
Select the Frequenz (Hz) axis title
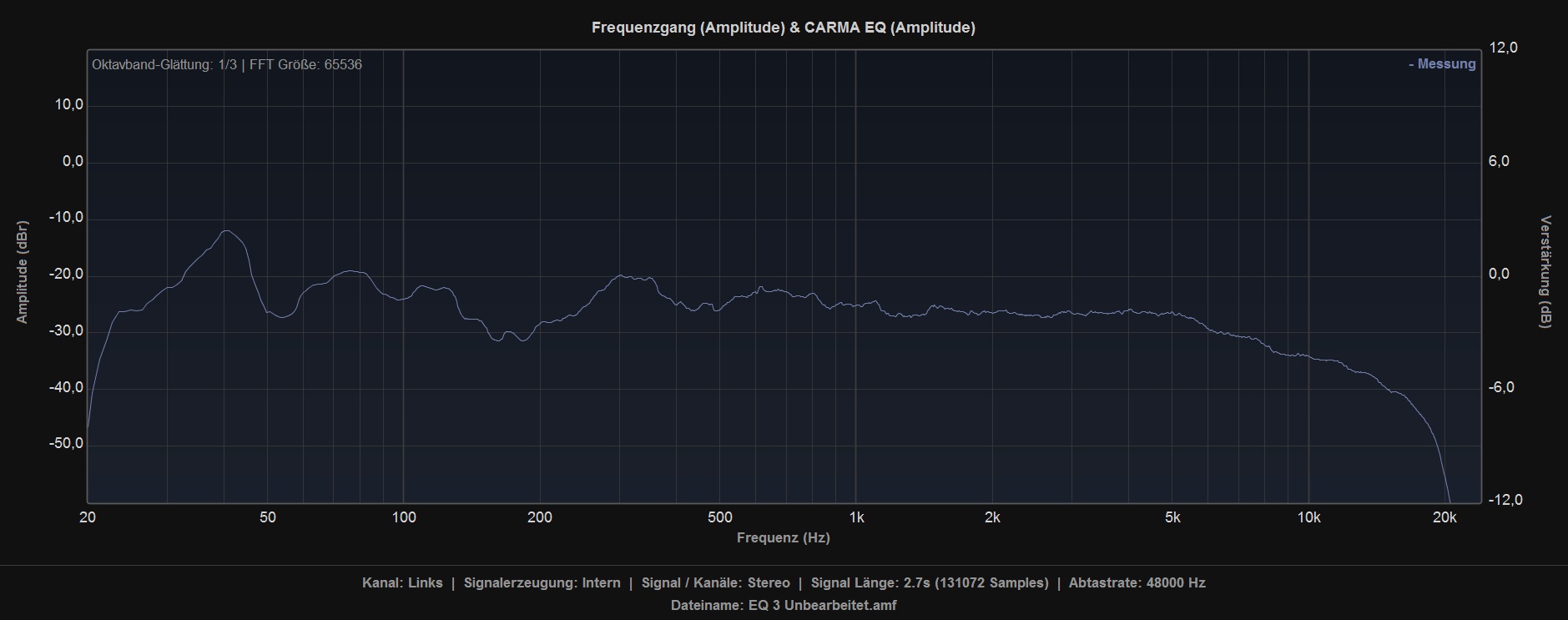pyautogui.click(x=783, y=538)
